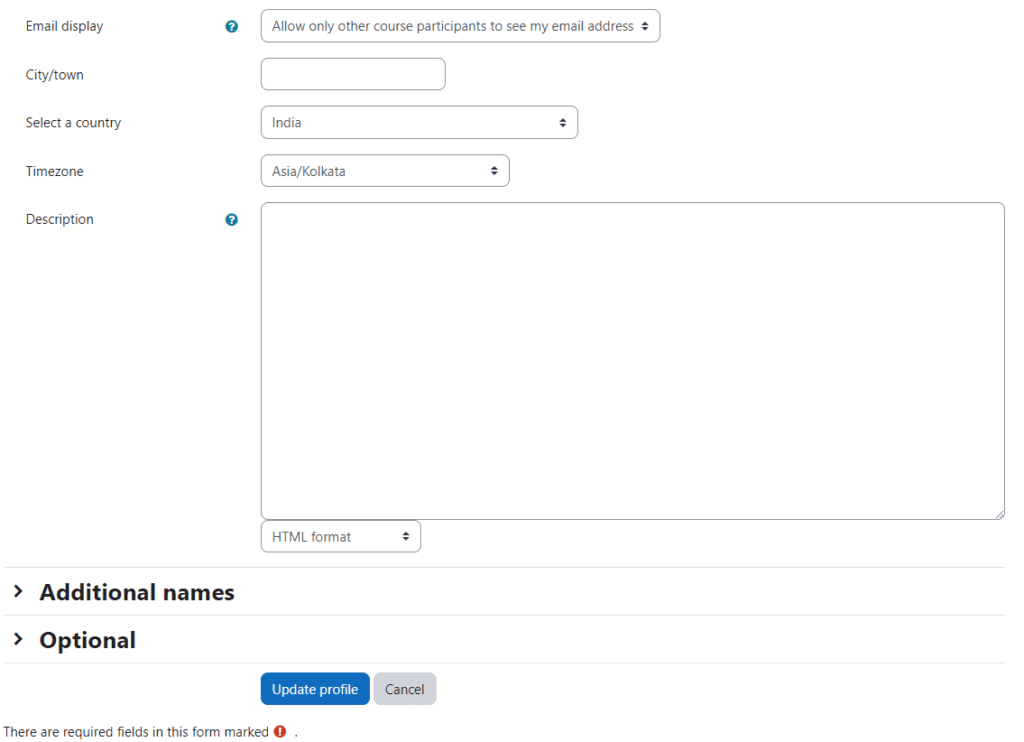Click the Description box resize handle
The width and height of the screenshot is (1024, 742).
999,514
